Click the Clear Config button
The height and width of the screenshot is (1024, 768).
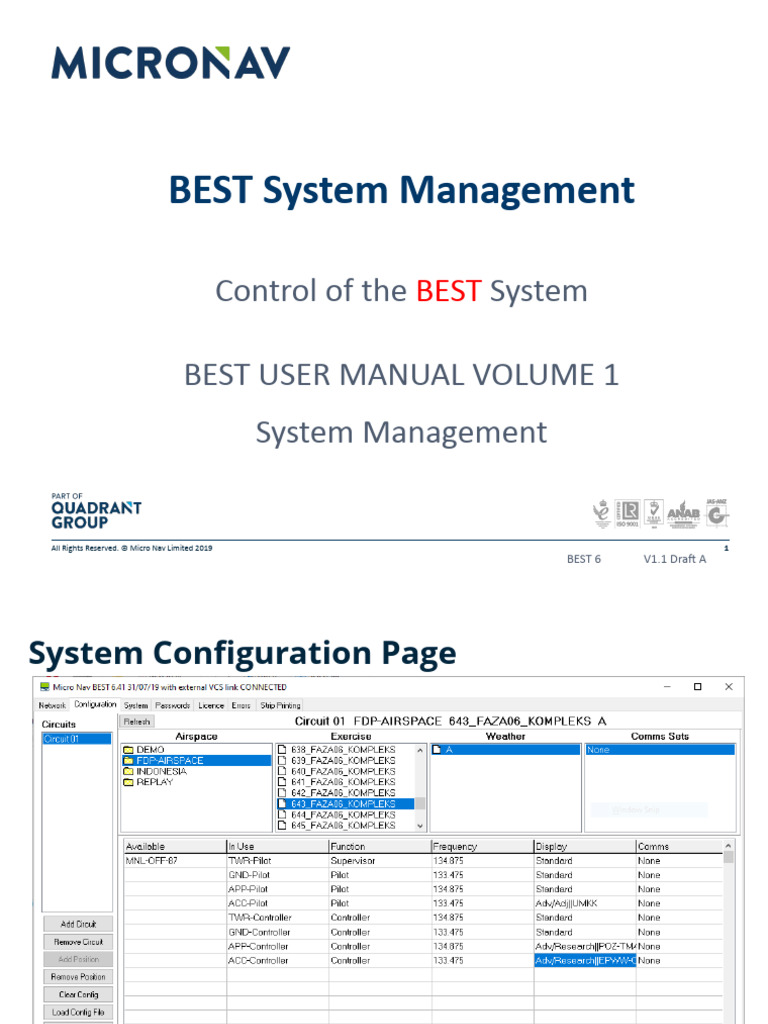(78, 995)
